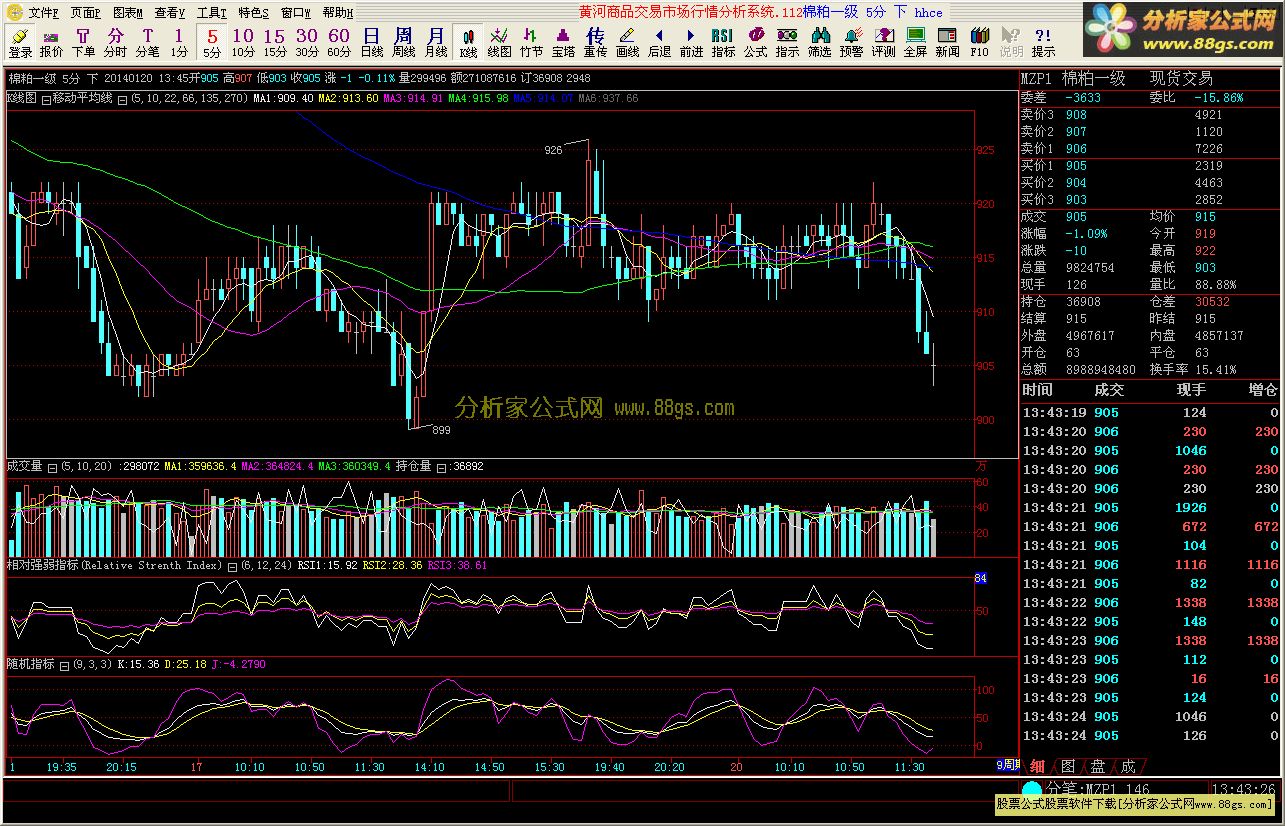Open the 筛选 filter binoculars icon
This screenshot has height=826, width=1285.
819,42
